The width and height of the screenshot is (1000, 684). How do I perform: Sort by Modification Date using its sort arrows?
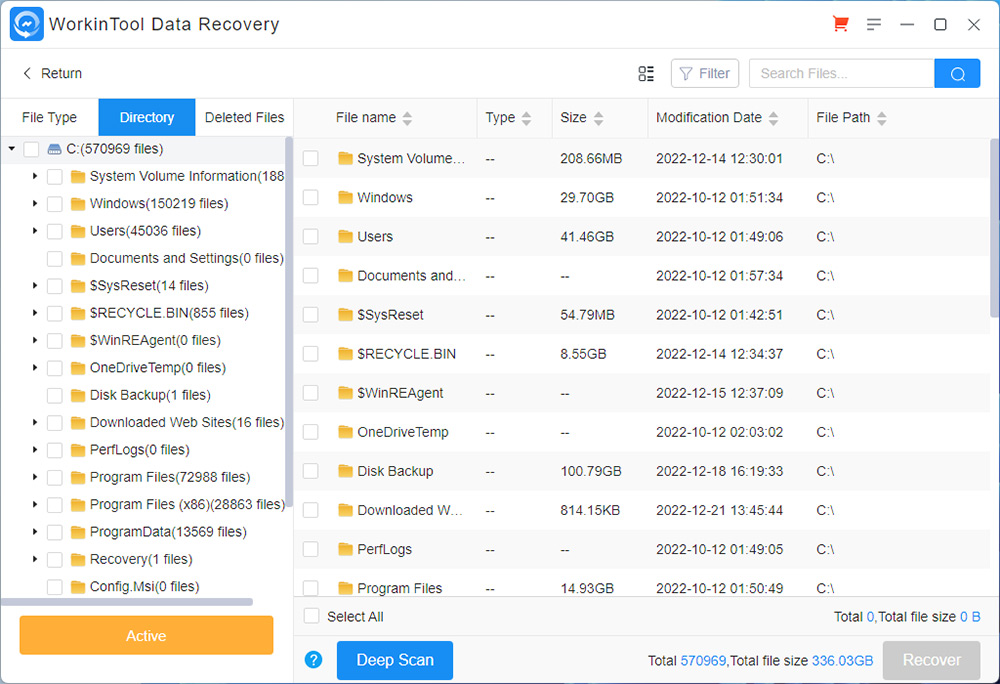(774, 118)
